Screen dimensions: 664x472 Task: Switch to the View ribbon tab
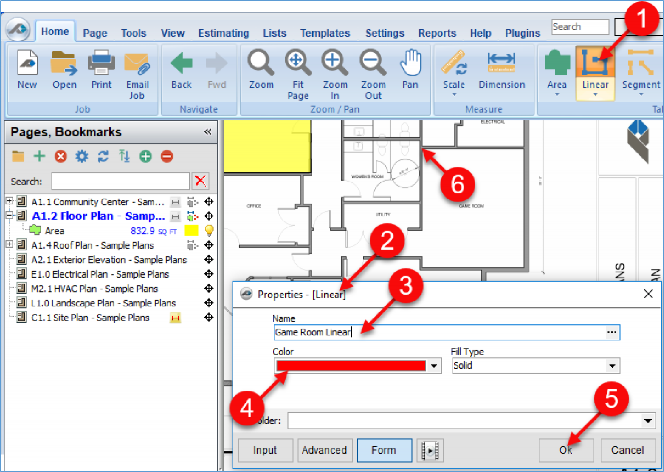point(172,33)
